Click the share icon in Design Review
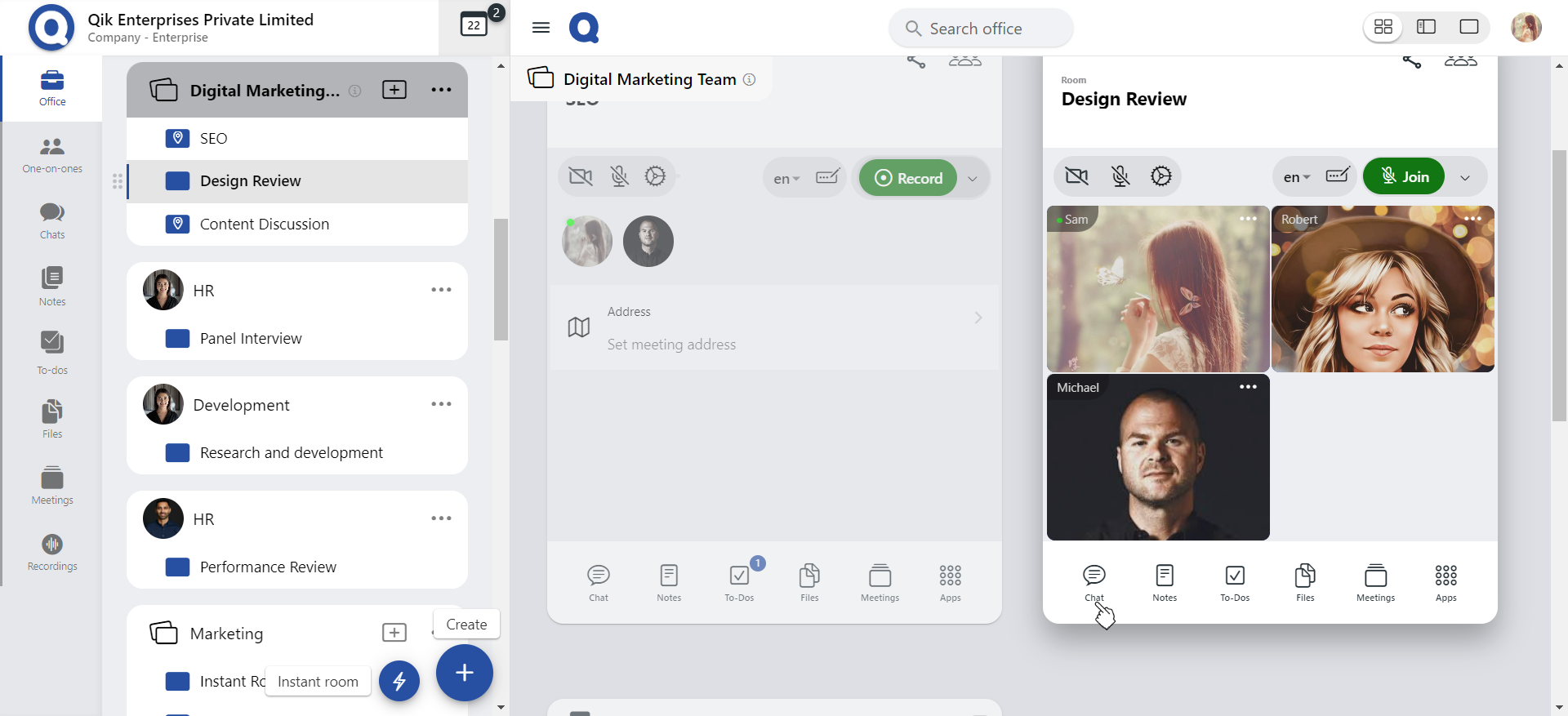Image resolution: width=1568 pixels, height=716 pixels. tap(1412, 61)
